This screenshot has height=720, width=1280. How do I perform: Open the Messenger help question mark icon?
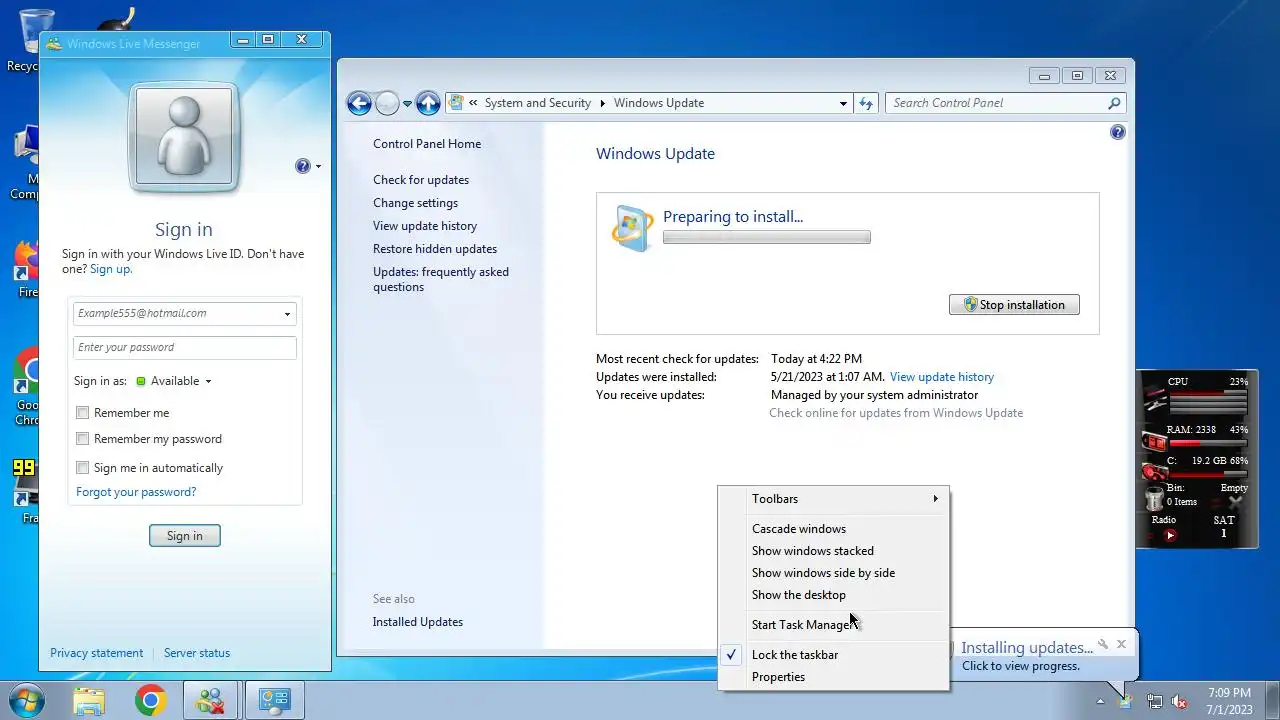coord(303,166)
